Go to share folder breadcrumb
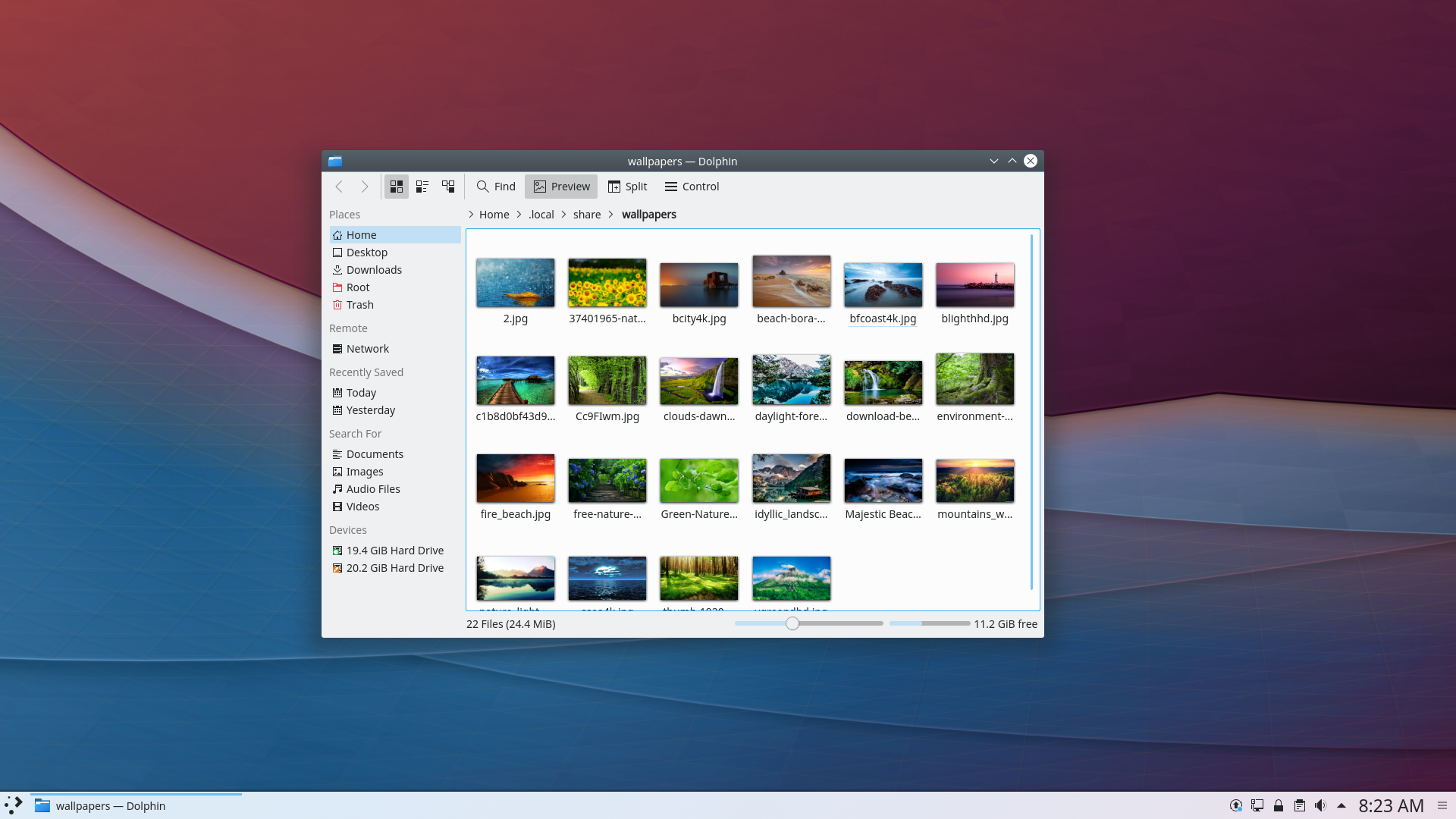Image resolution: width=1456 pixels, height=819 pixels. click(587, 215)
